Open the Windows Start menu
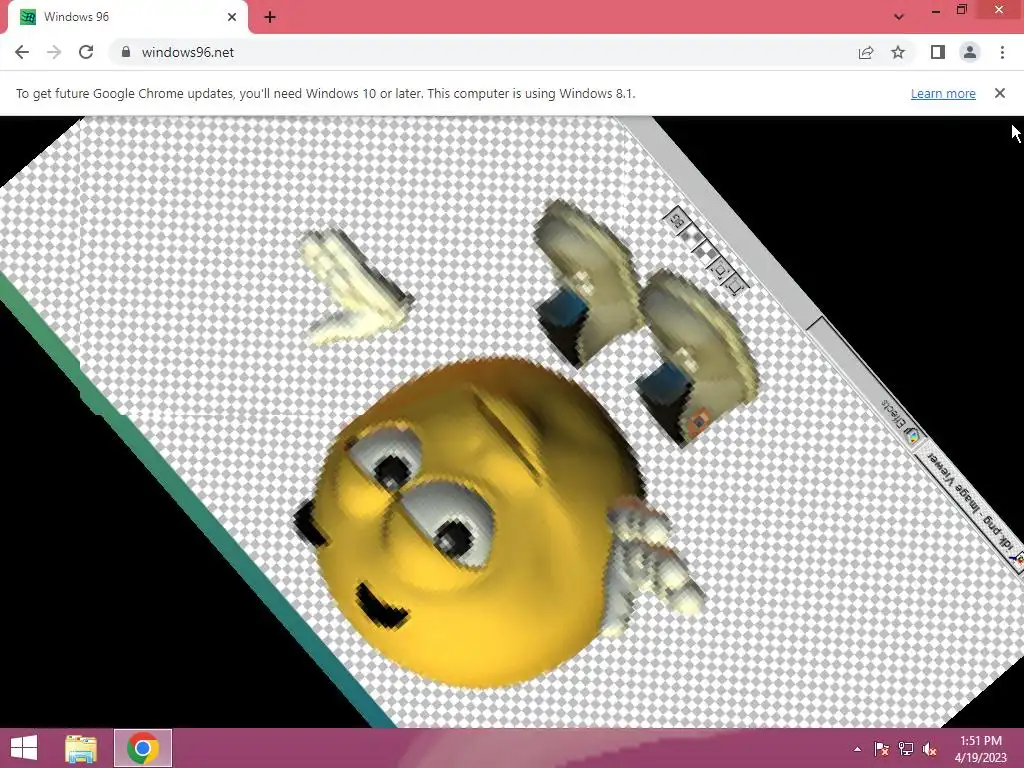Viewport: 1024px width, 768px height. click(24, 748)
